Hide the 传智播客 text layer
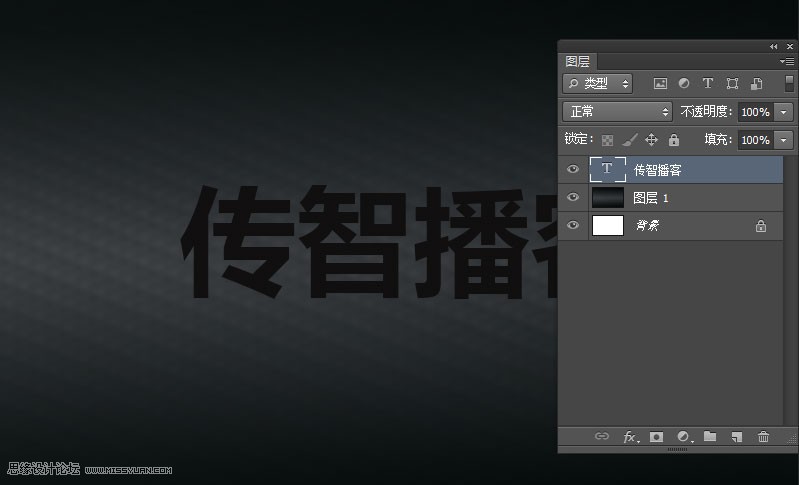Viewport: 799px width, 485px height. (x=573, y=170)
